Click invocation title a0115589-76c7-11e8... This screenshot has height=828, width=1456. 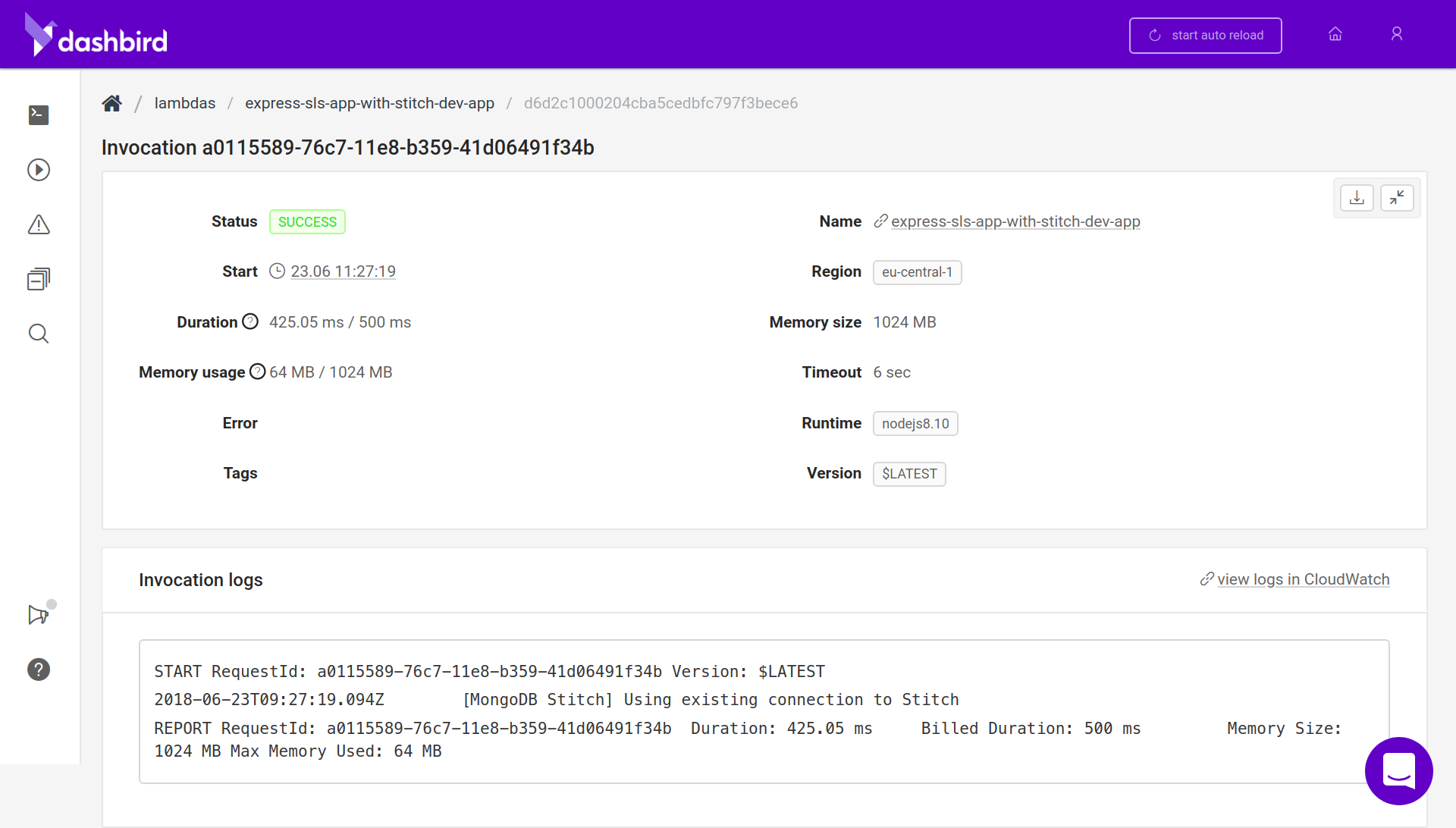coord(348,148)
